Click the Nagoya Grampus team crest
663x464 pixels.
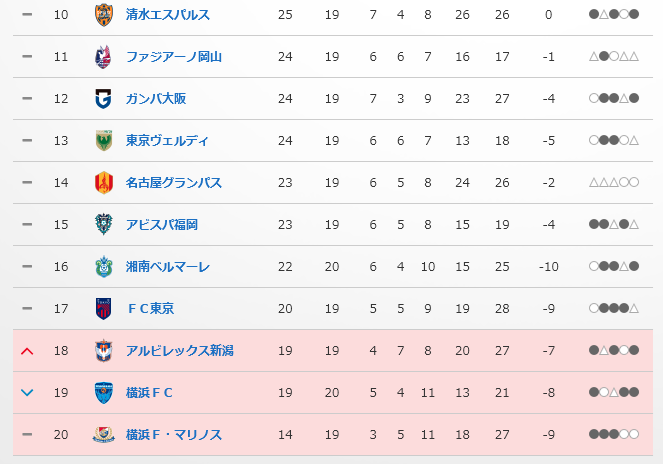(103, 183)
